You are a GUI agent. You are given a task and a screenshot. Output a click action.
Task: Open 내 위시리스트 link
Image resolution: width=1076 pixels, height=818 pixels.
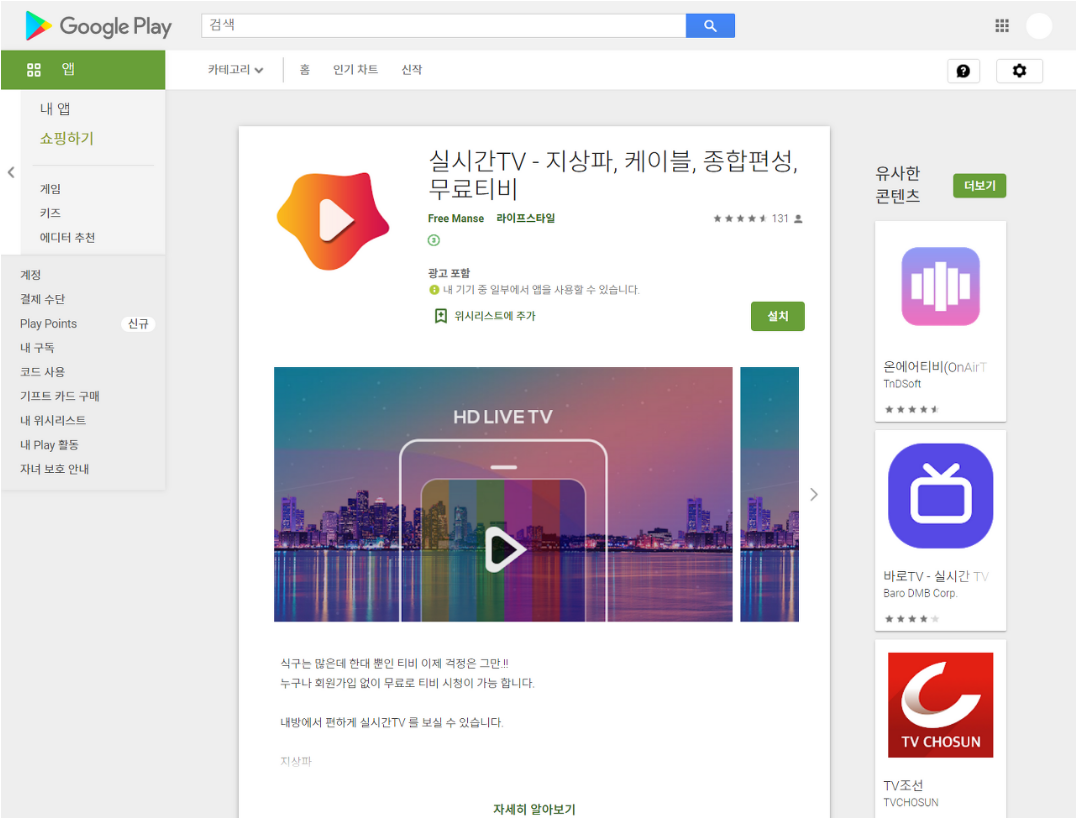tap(53, 421)
